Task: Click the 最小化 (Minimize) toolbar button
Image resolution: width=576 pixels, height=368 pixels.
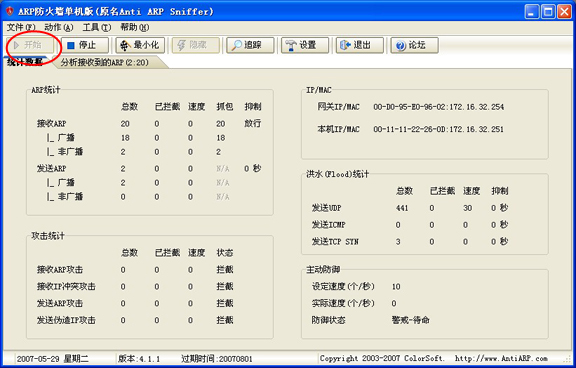Action: click(140, 45)
